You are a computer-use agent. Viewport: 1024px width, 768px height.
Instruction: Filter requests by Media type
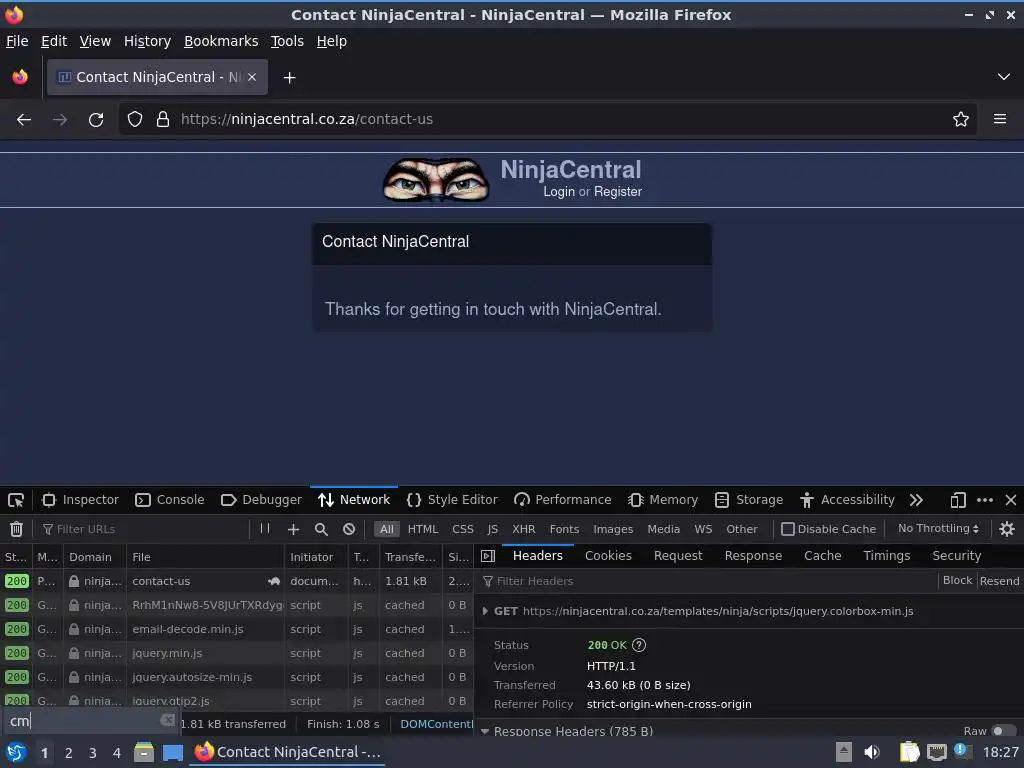664,529
